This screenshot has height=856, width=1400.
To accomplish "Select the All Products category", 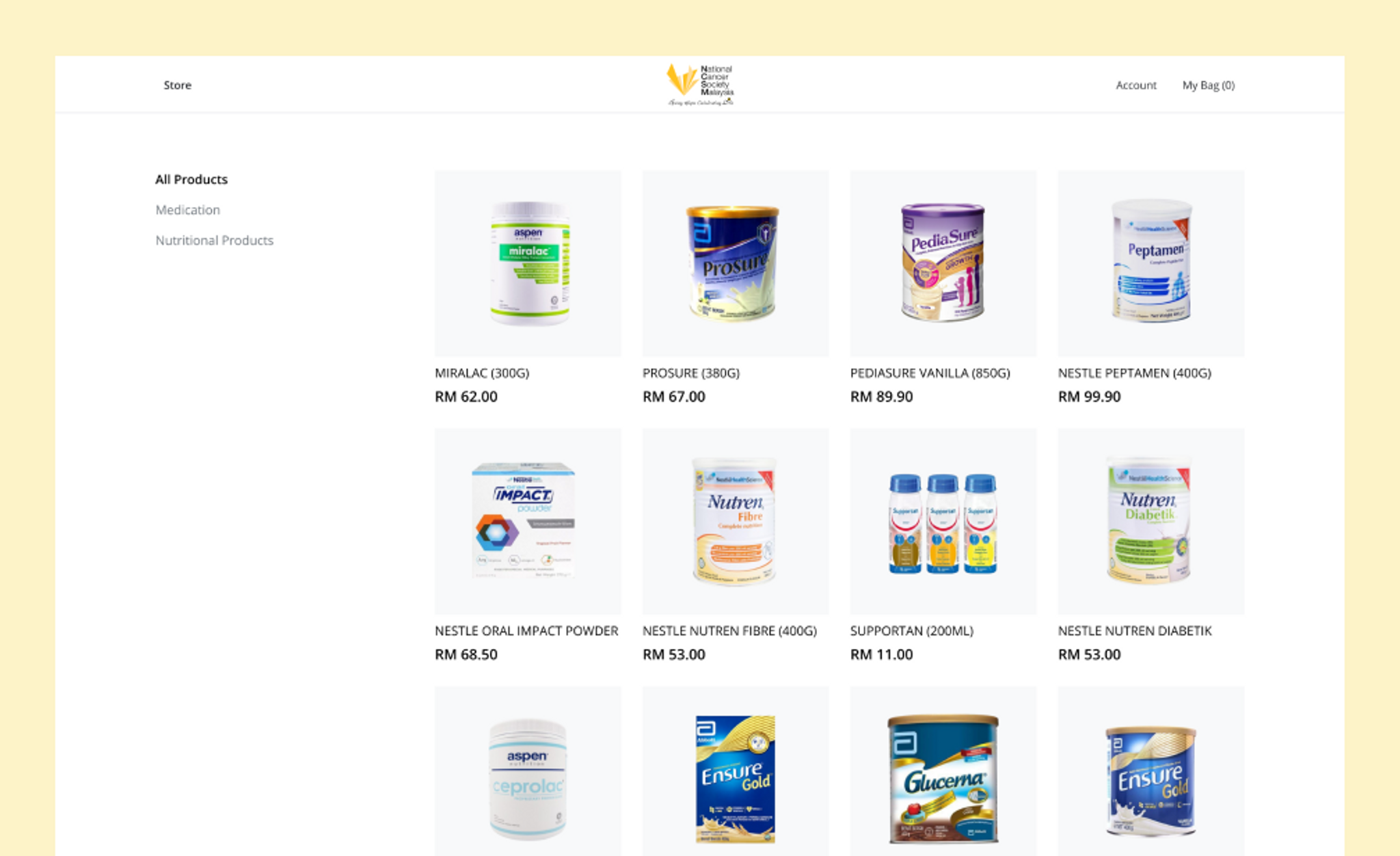I will 191,179.
